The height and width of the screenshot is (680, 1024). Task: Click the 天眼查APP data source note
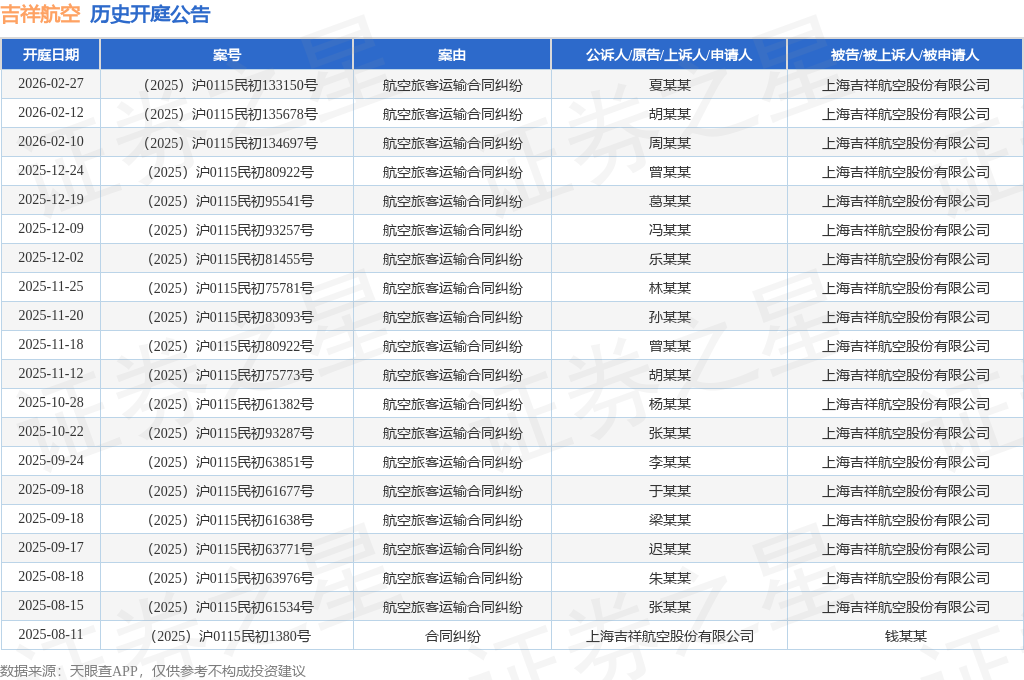tap(153, 671)
